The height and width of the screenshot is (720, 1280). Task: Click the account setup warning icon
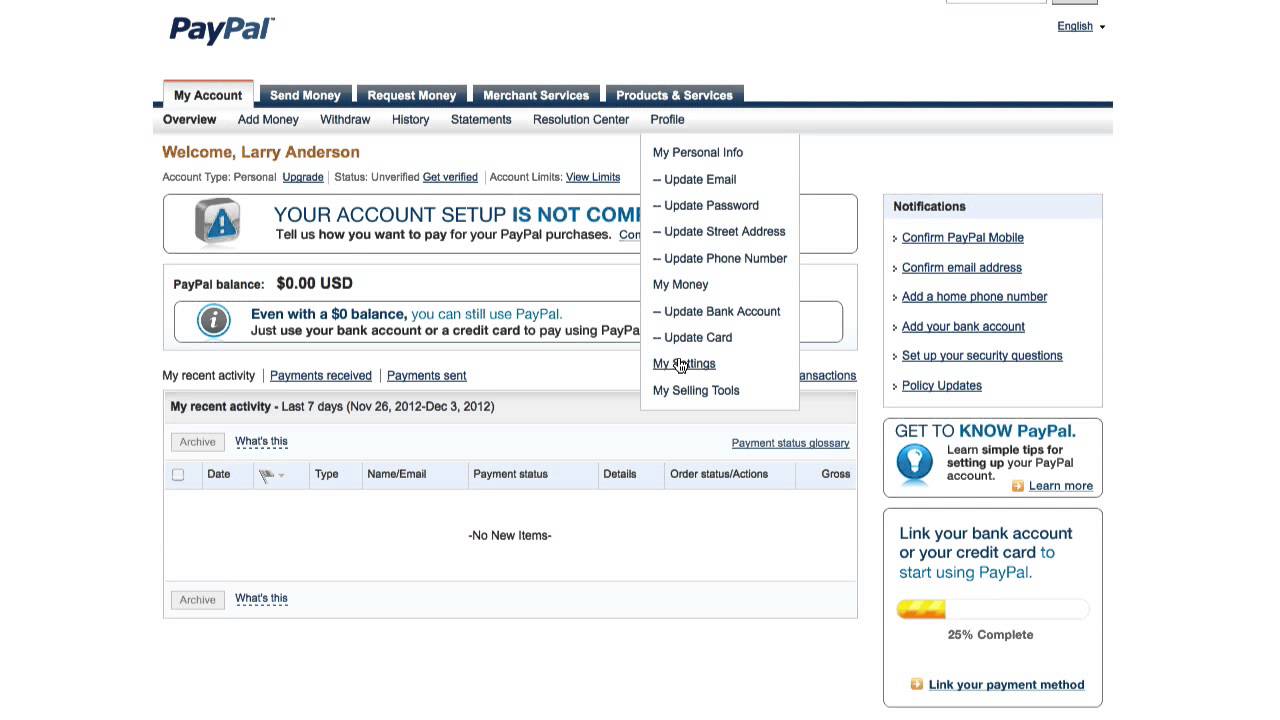click(x=217, y=222)
